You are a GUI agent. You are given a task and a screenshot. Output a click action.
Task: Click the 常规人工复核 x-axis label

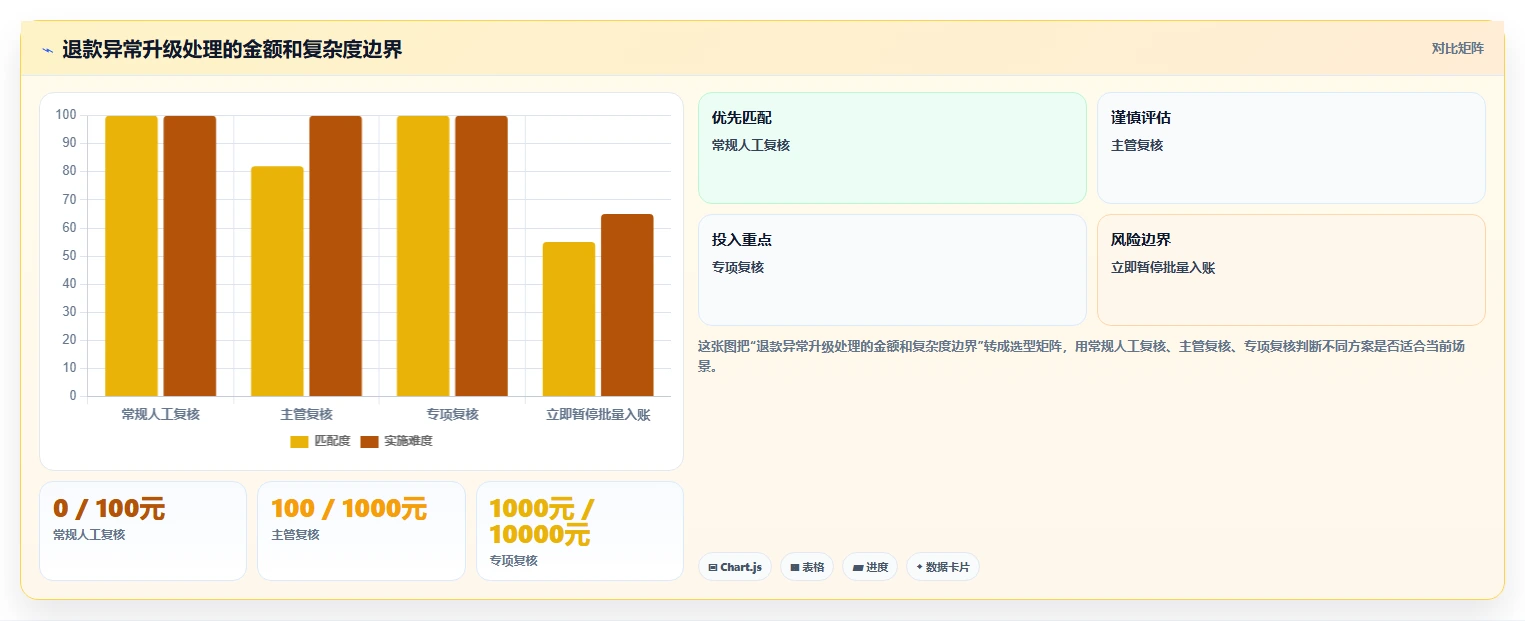coord(160,414)
